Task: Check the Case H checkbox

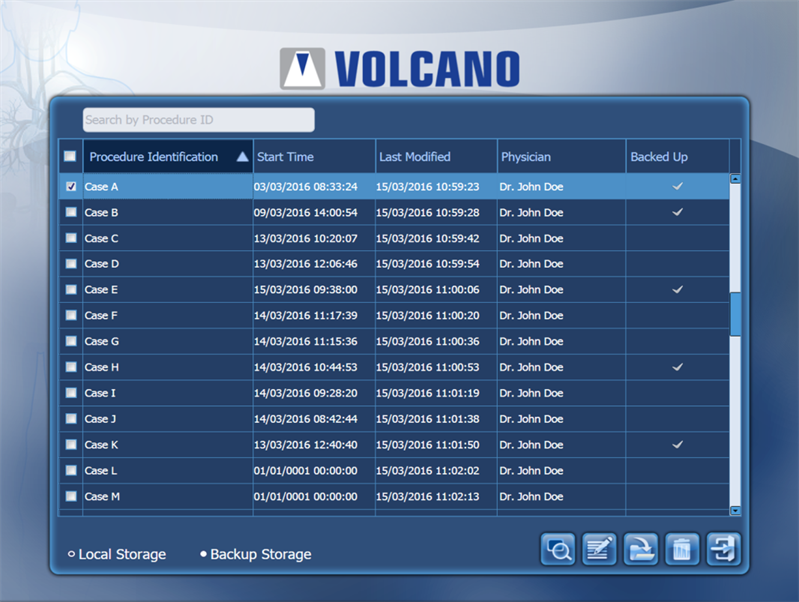Action: pyautogui.click(x=71, y=367)
